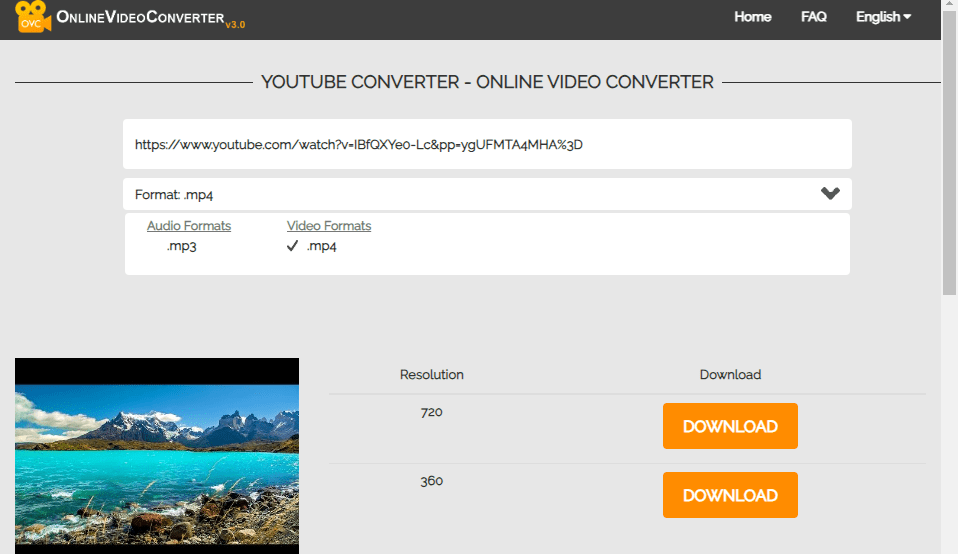Screen dimensions: 958x554
Task: Click the Video Formats heading
Action: pyautogui.click(x=329, y=226)
